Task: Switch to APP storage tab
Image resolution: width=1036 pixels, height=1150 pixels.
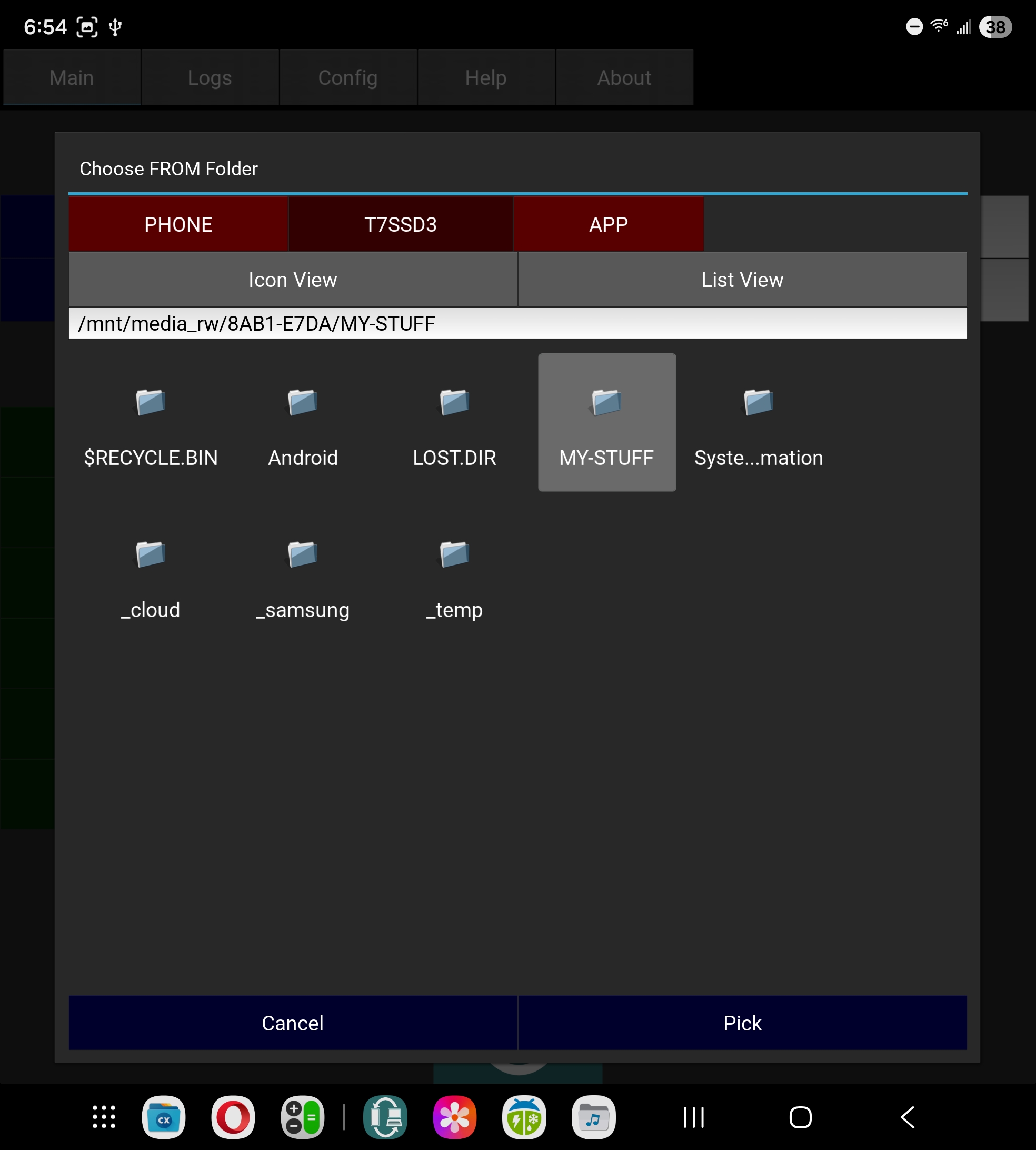Action: (x=608, y=224)
